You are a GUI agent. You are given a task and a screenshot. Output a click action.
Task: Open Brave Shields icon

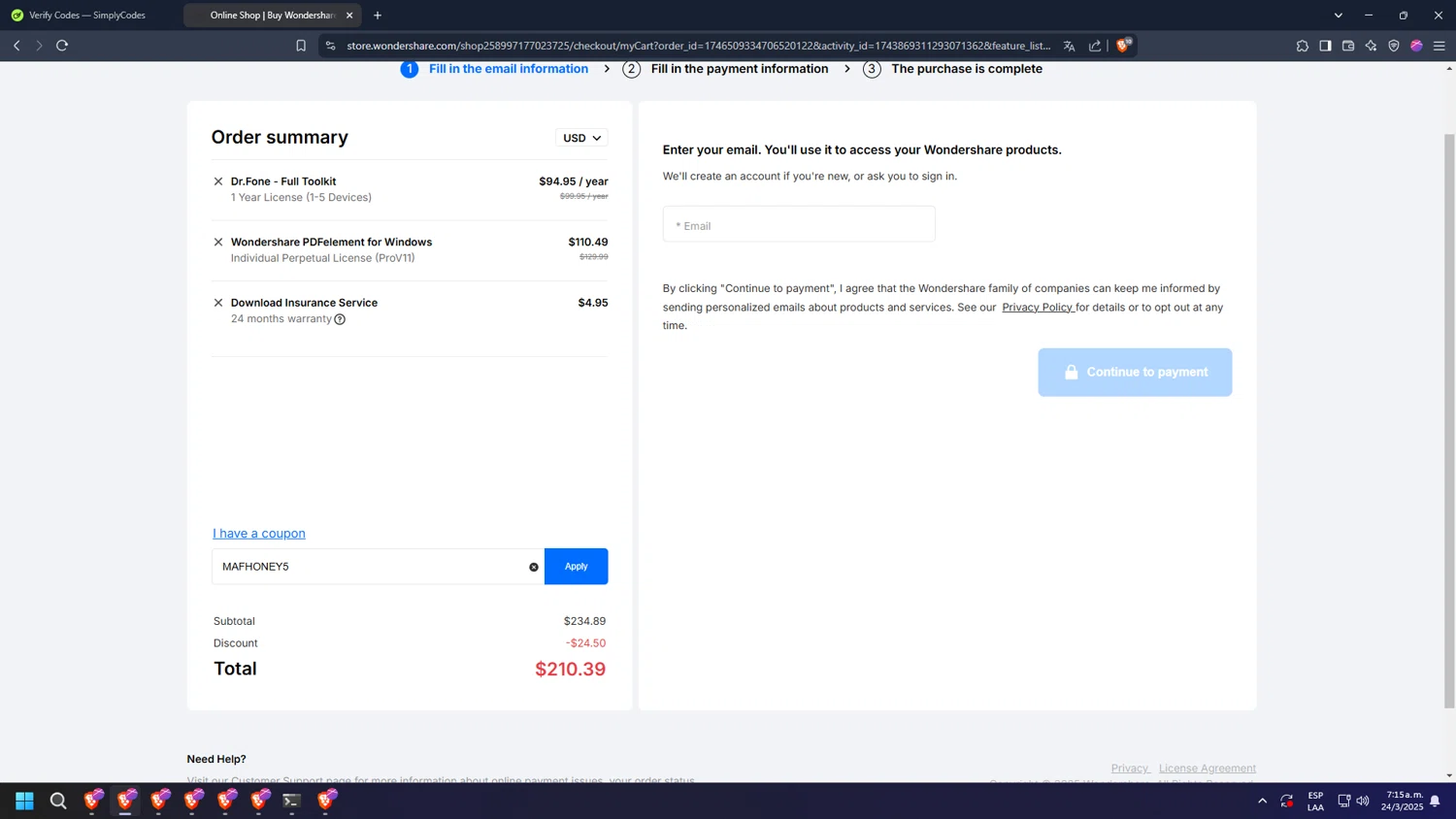click(1124, 45)
